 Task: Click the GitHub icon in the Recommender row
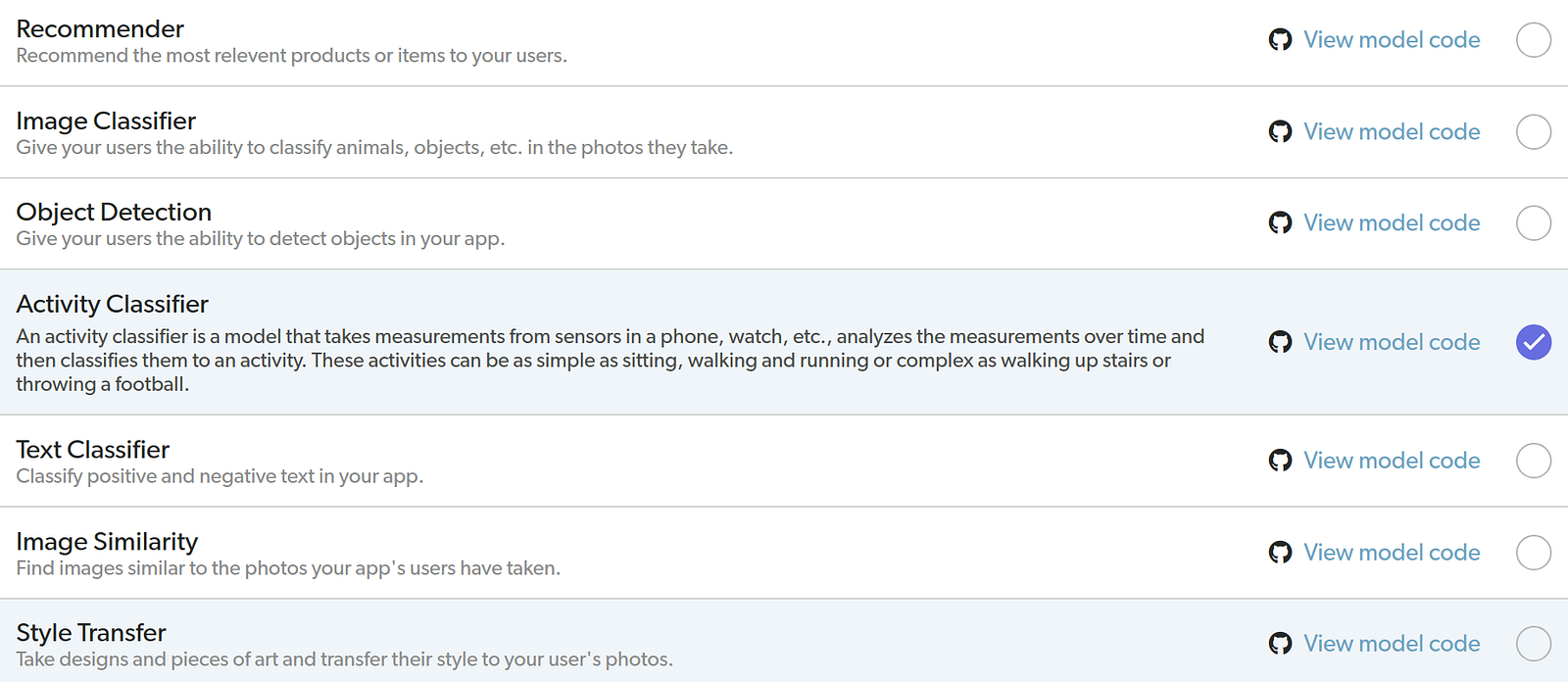(x=1280, y=40)
